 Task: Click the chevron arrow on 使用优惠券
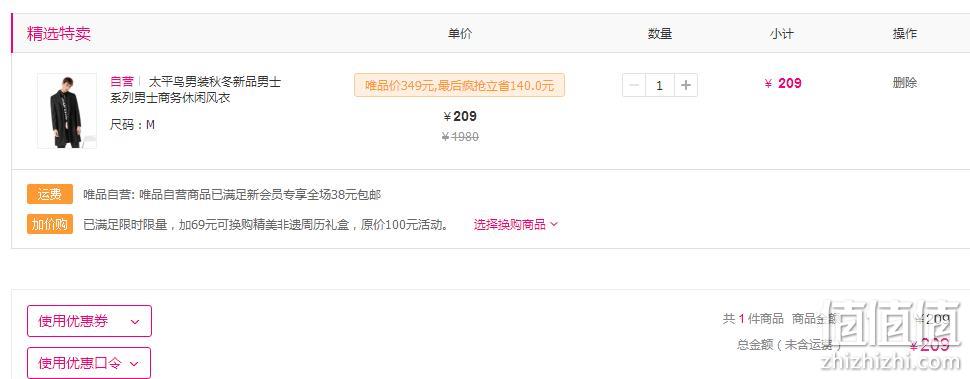[x=135, y=322]
